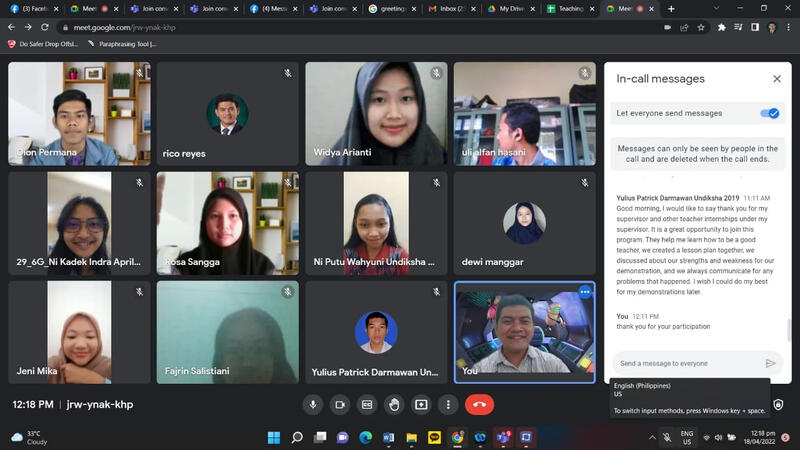Image resolution: width=800 pixels, height=450 pixels.
Task: Switch to the Inbox Gmail tab
Action: tap(451, 9)
